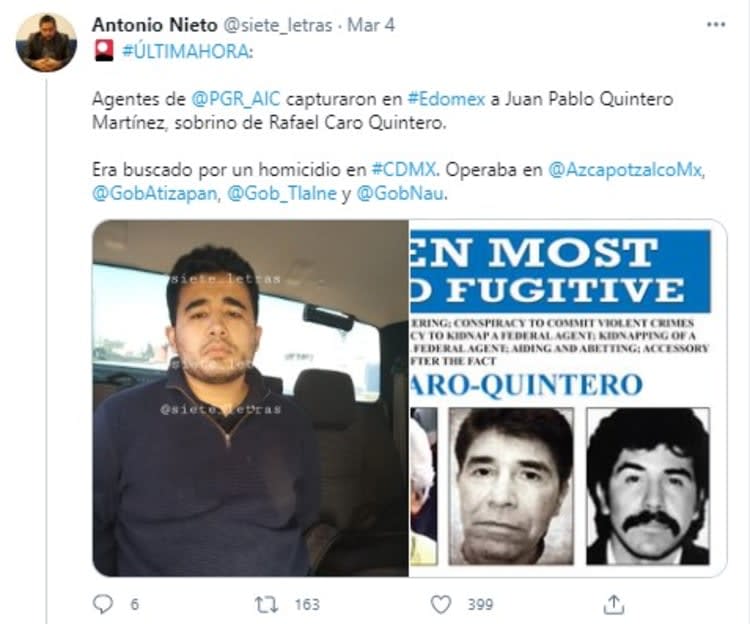Click the Antonio Nieto display name
Image resolution: width=750 pixels, height=624 pixels.
click(x=154, y=25)
